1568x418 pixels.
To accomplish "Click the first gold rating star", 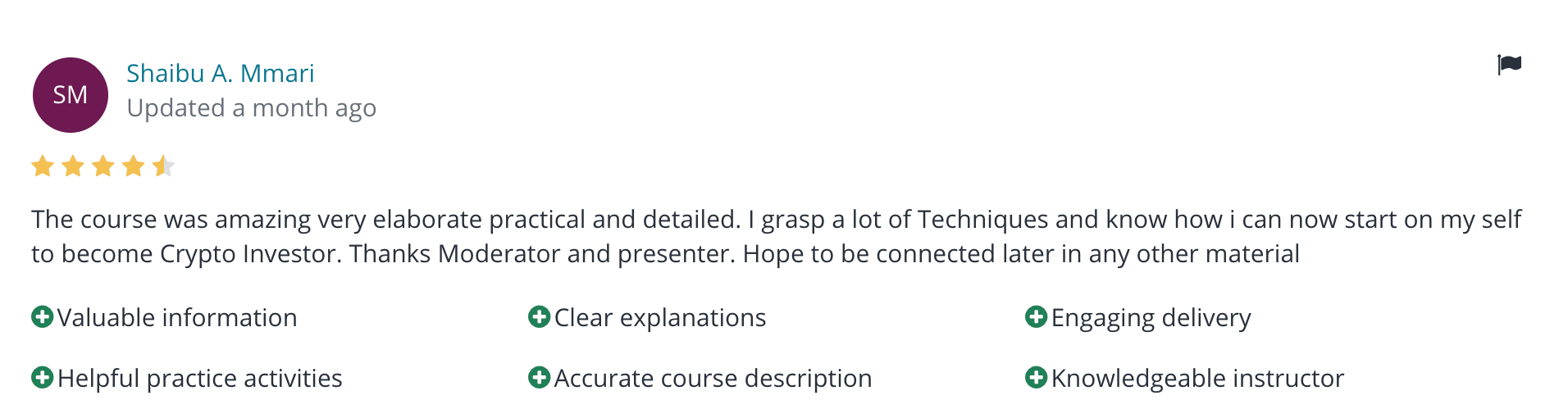I will click(x=43, y=166).
